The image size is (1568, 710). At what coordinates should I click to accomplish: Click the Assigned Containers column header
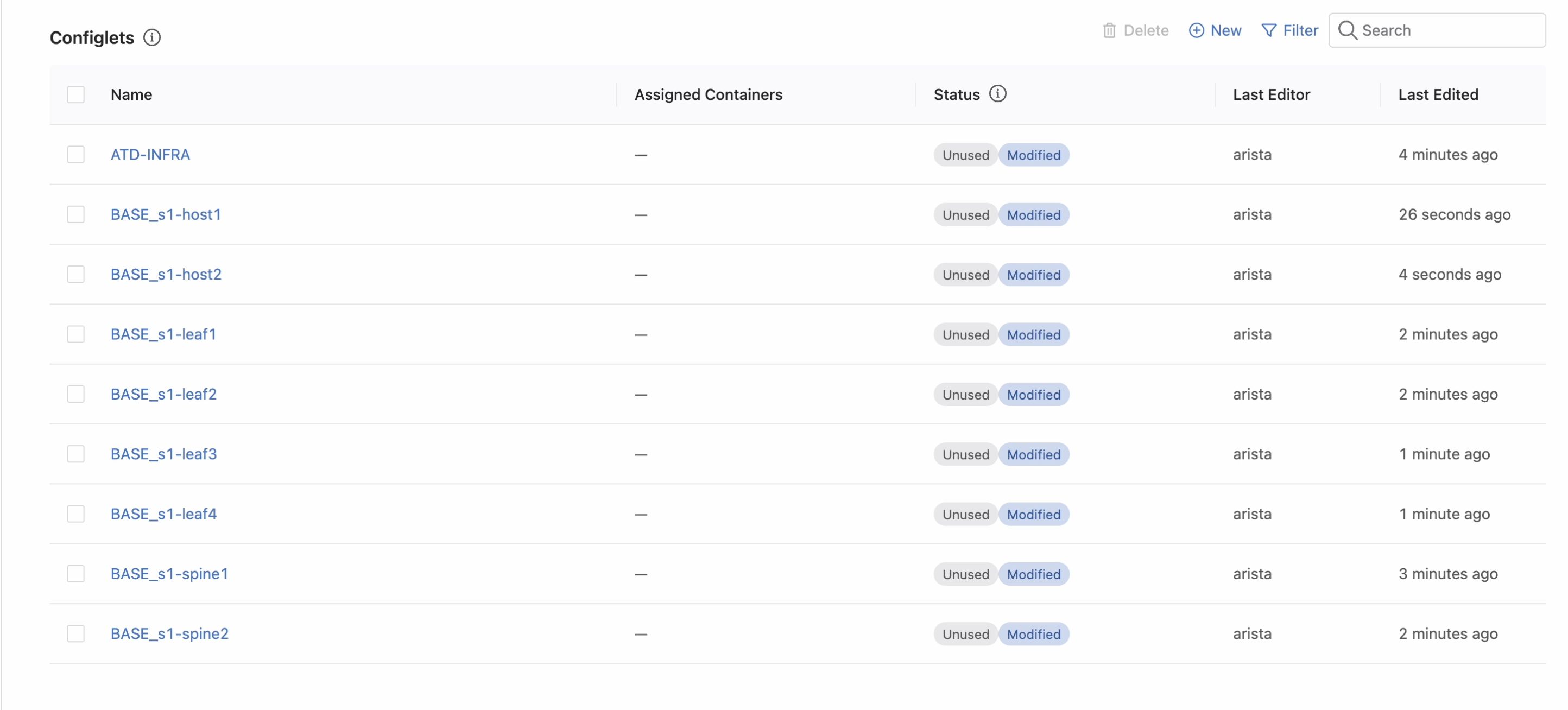[x=708, y=94]
